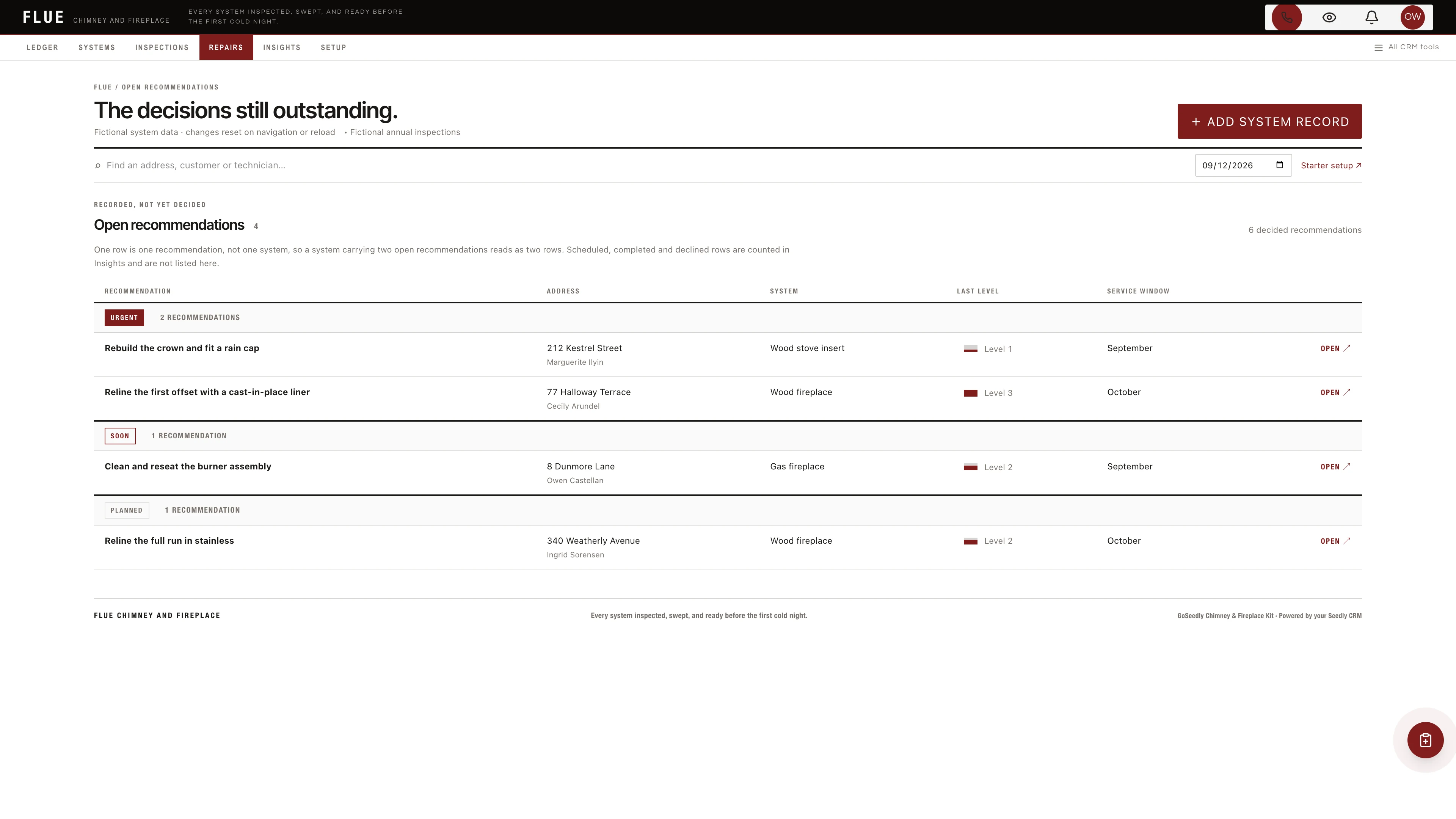Click the Soon group badge
1456x819 pixels.
click(x=120, y=436)
